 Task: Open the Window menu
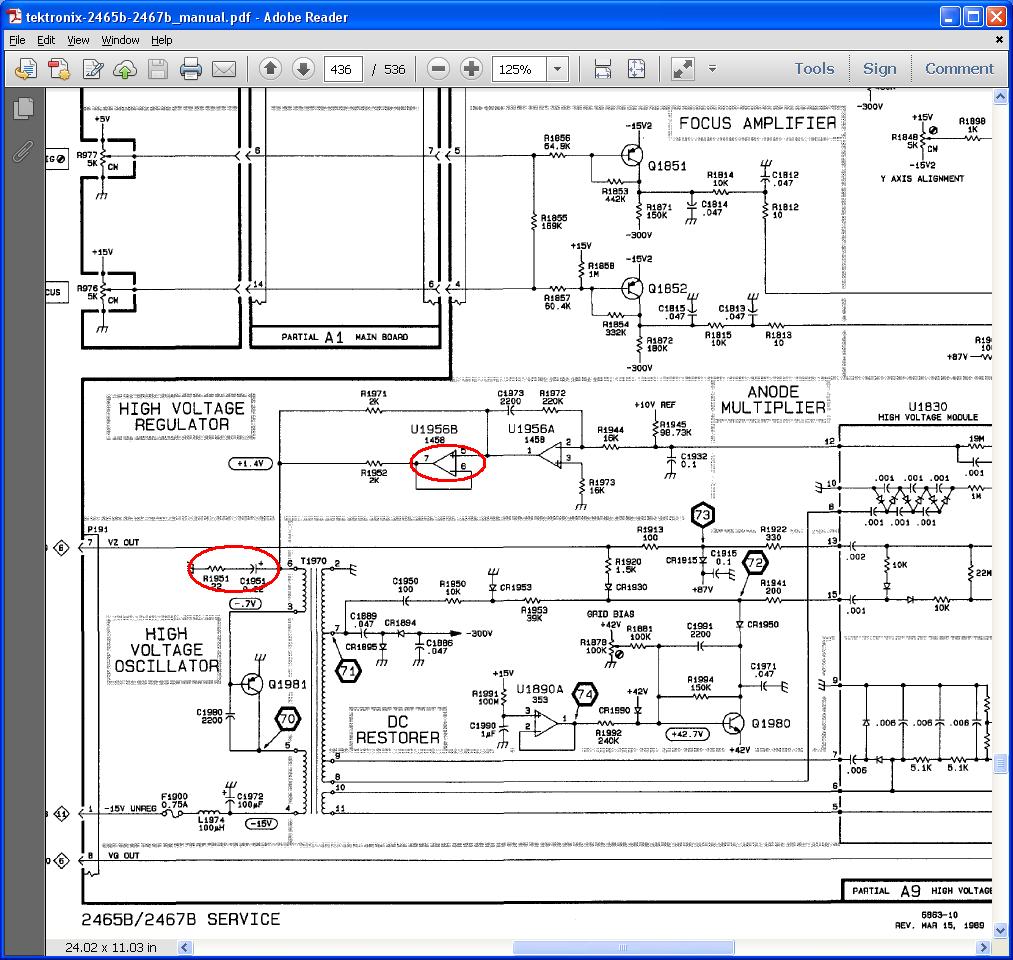coord(120,40)
